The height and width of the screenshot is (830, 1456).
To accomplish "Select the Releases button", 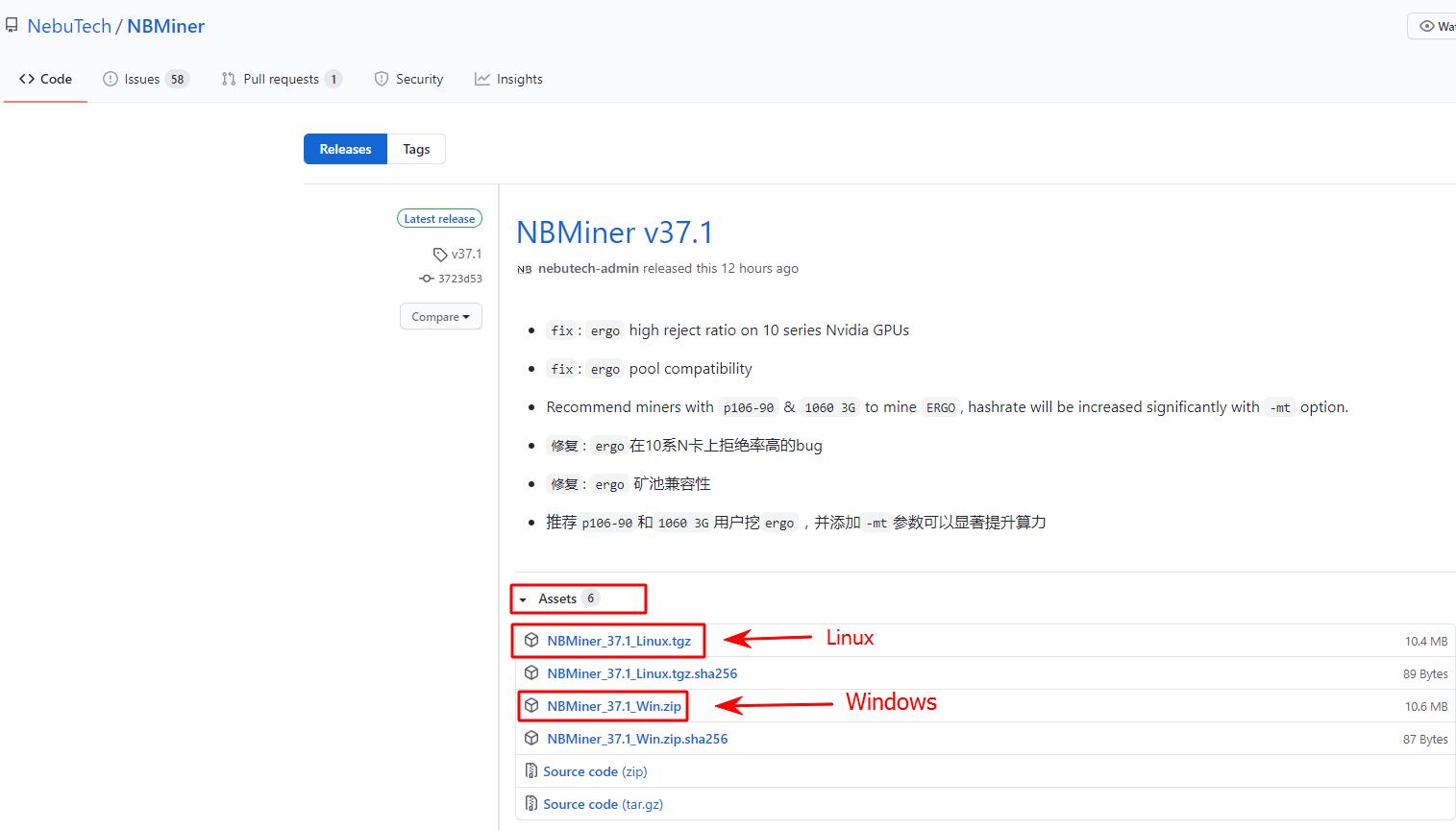I will pos(345,149).
